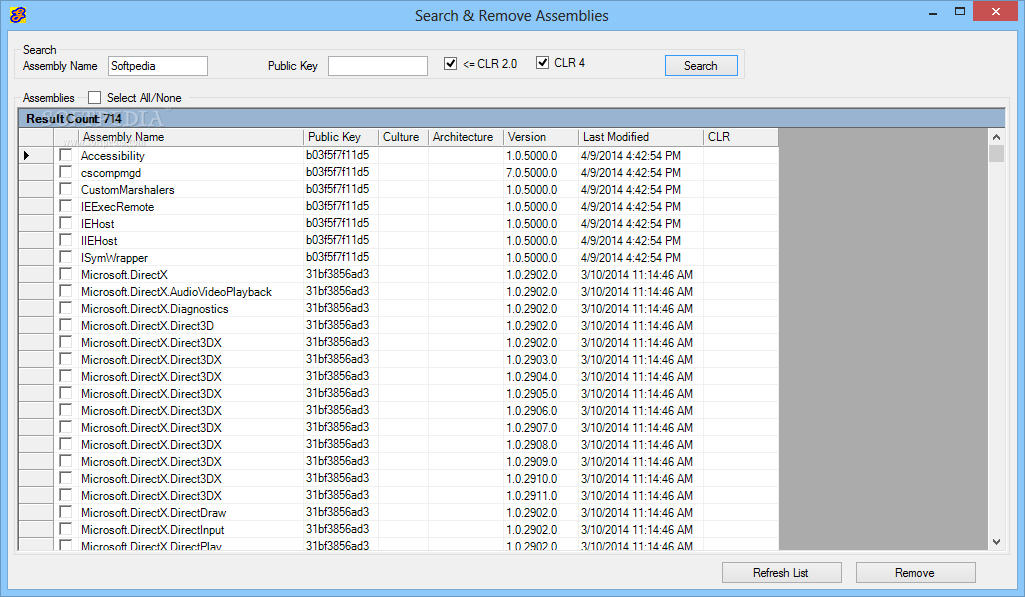Click the scrollbar up arrow
The width and height of the screenshot is (1025, 597).
[x=996, y=137]
